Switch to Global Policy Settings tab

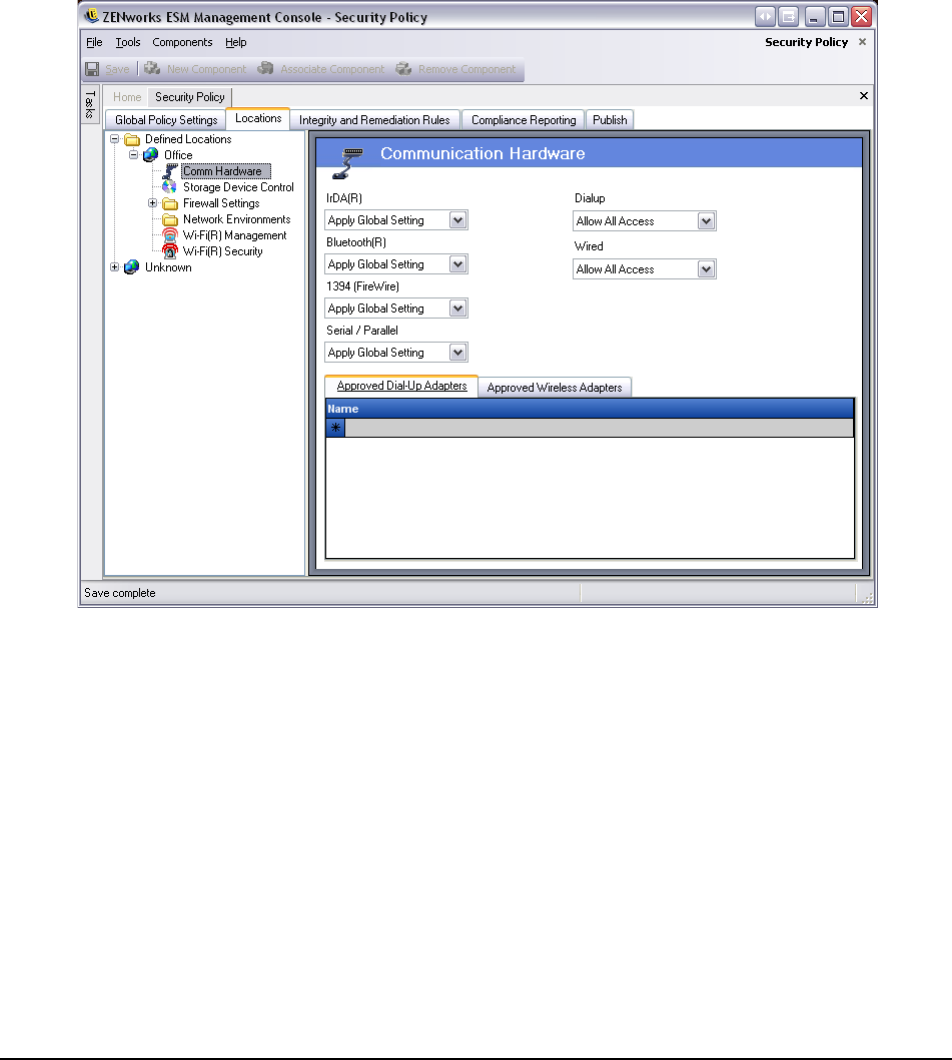point(166,120)
